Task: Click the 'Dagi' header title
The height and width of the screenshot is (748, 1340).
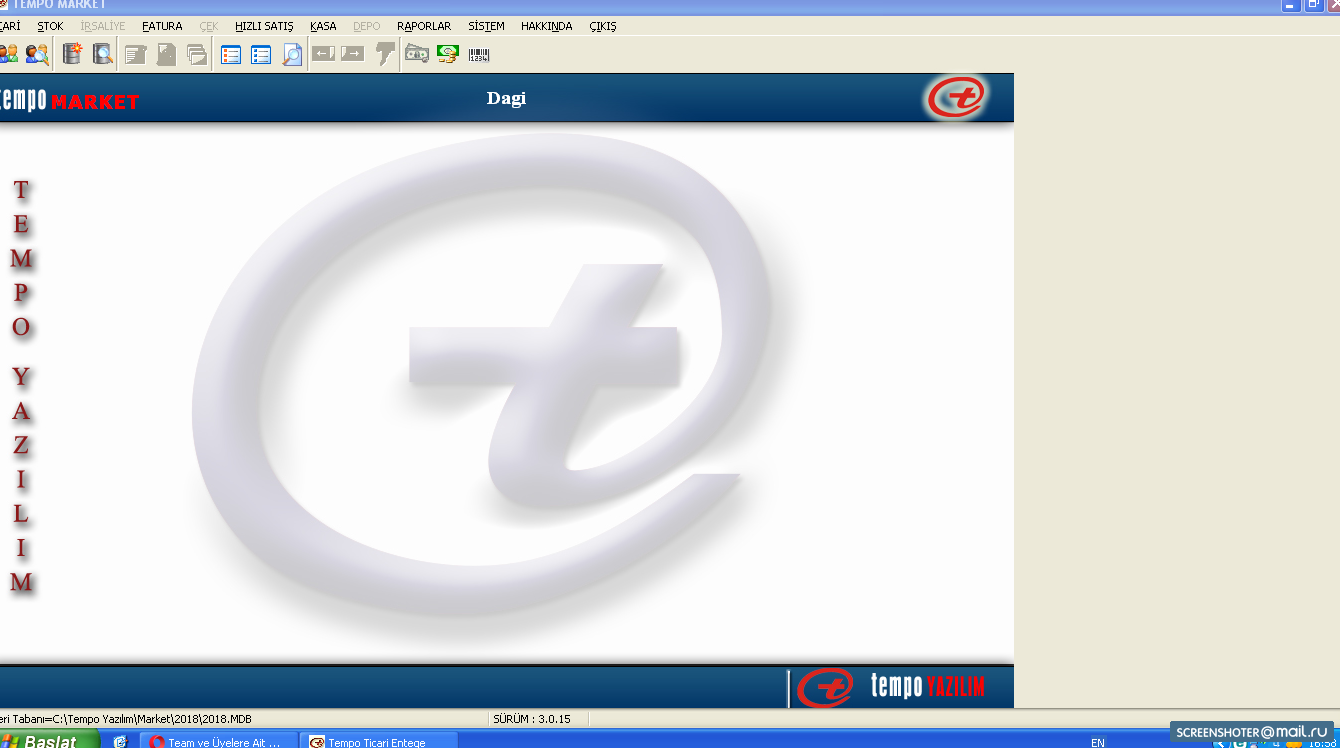Action: point(506,98)
